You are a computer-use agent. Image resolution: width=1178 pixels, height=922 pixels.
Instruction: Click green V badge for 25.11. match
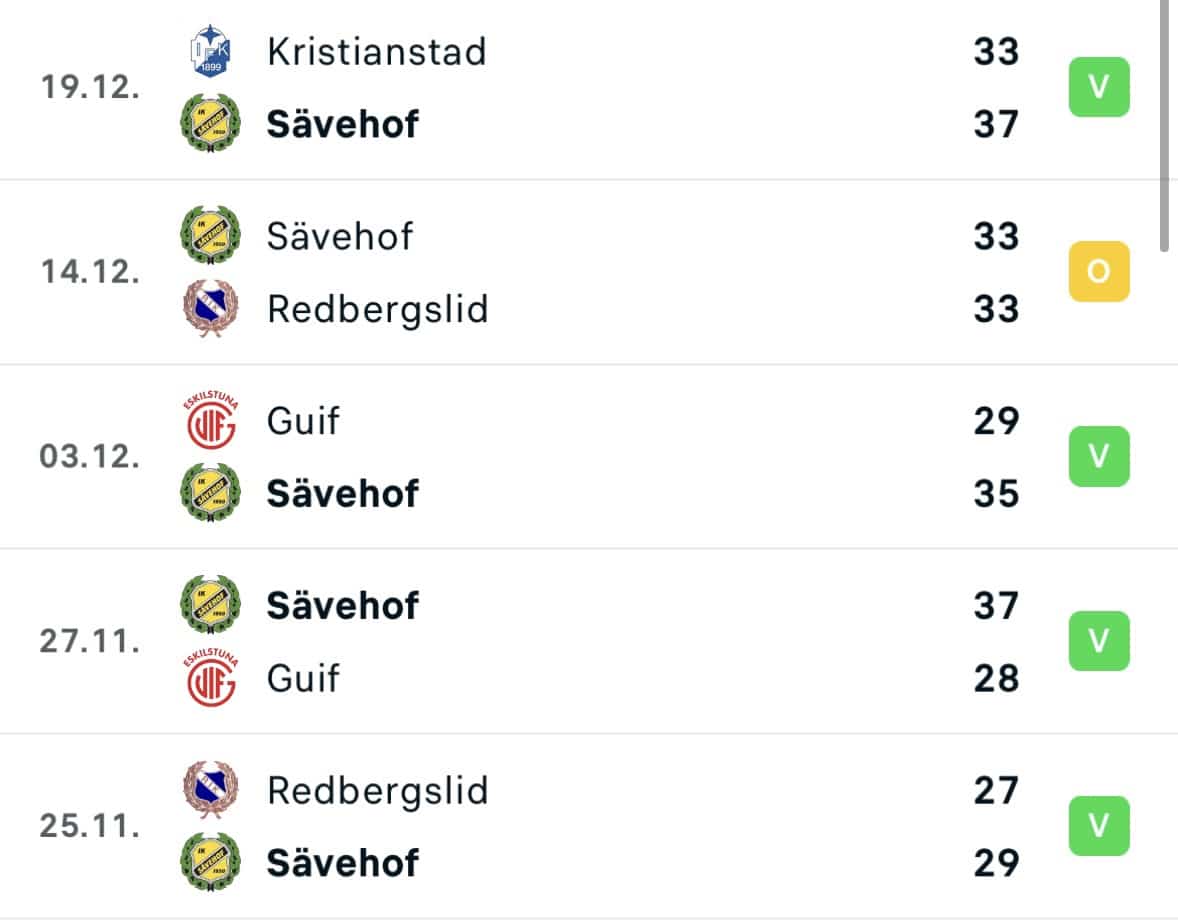[x=1099, y=826]
